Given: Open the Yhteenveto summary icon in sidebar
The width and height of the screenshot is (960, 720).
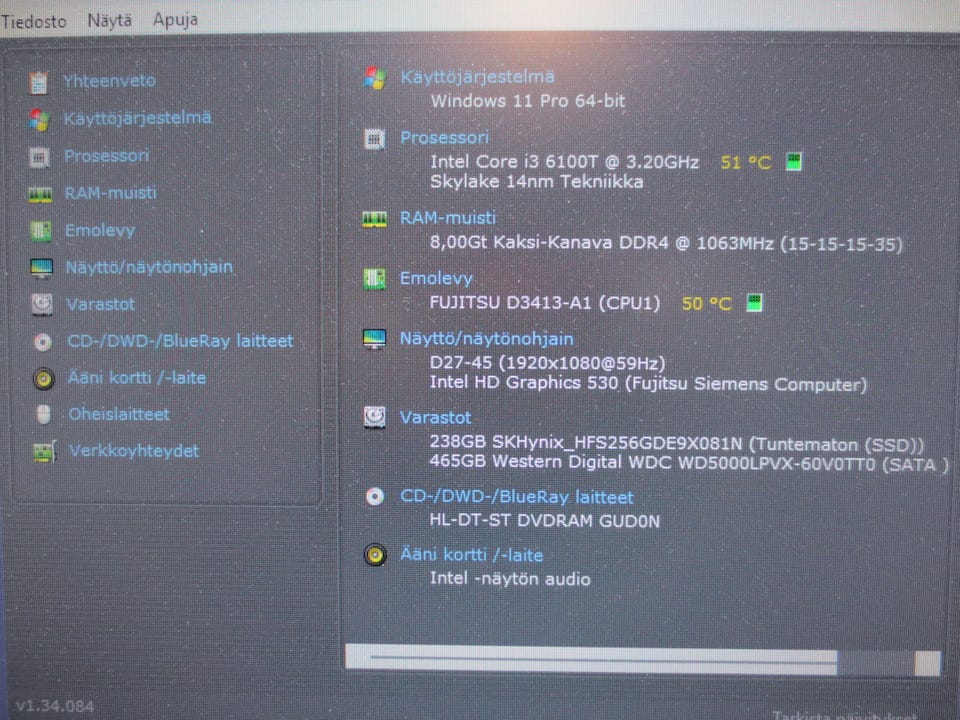Looking at the screenshot, I should [39, 82].
